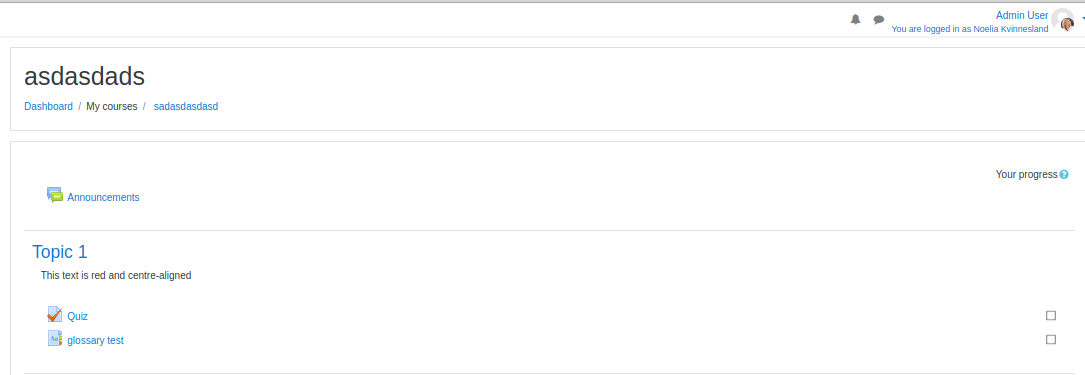Tick the glossary test completion checkbox
1085x375 pixels.
click(1051, 340)
